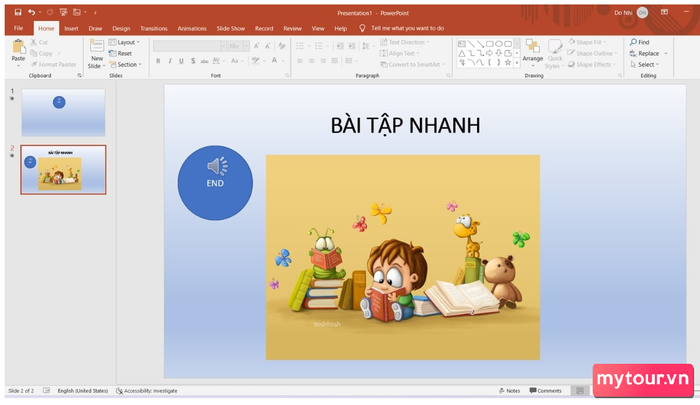Expand the Section dropdown
700x405 pixels.
click(125, 64)
